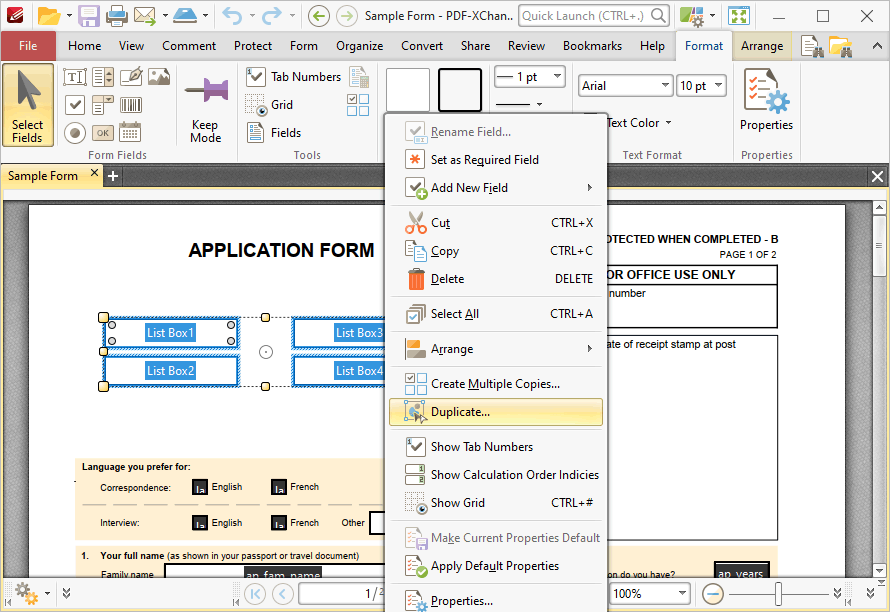Click the Image field tool icon
This screenshot has width=890, height=612.
pos(159,77)
